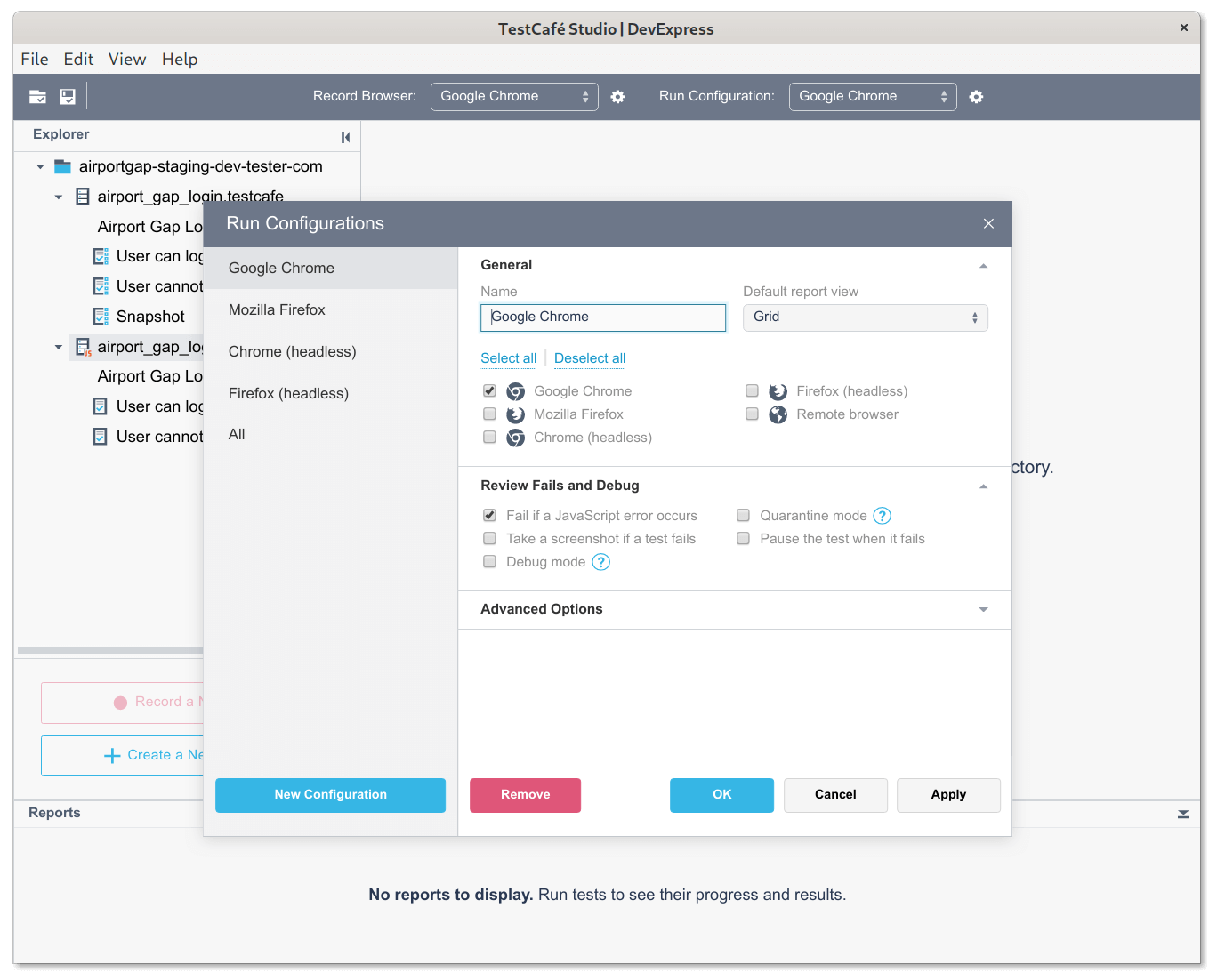1217x980 pixels.
Task: Click the open test directory toolbar icon
Action: pos(37,97)
